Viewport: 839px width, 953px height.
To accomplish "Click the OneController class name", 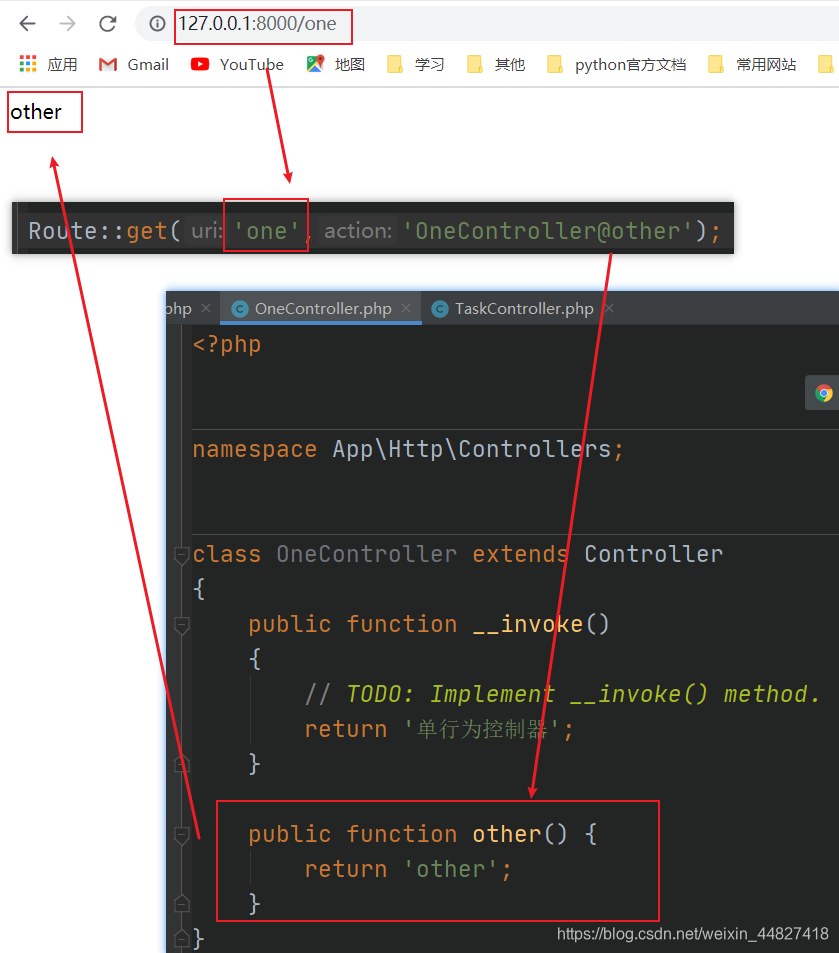I will [x=367, y=554].
